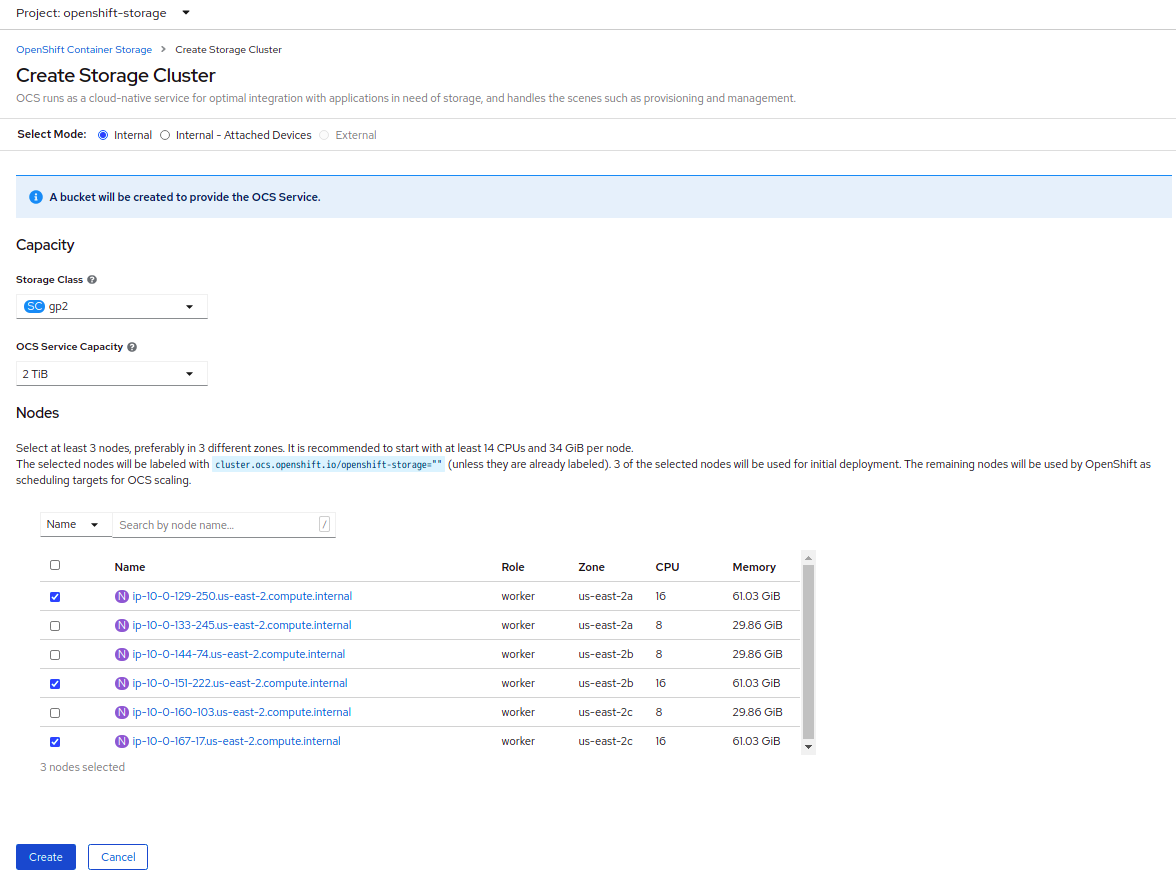Click the 'Capacity' section heading

45,245
